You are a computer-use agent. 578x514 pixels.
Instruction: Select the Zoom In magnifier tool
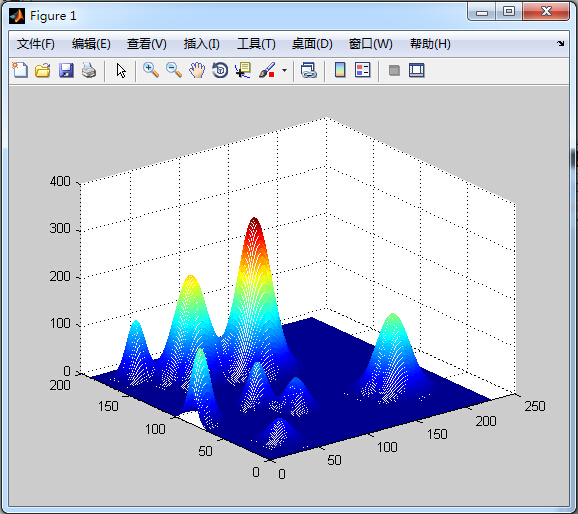[x=151, y=70]
